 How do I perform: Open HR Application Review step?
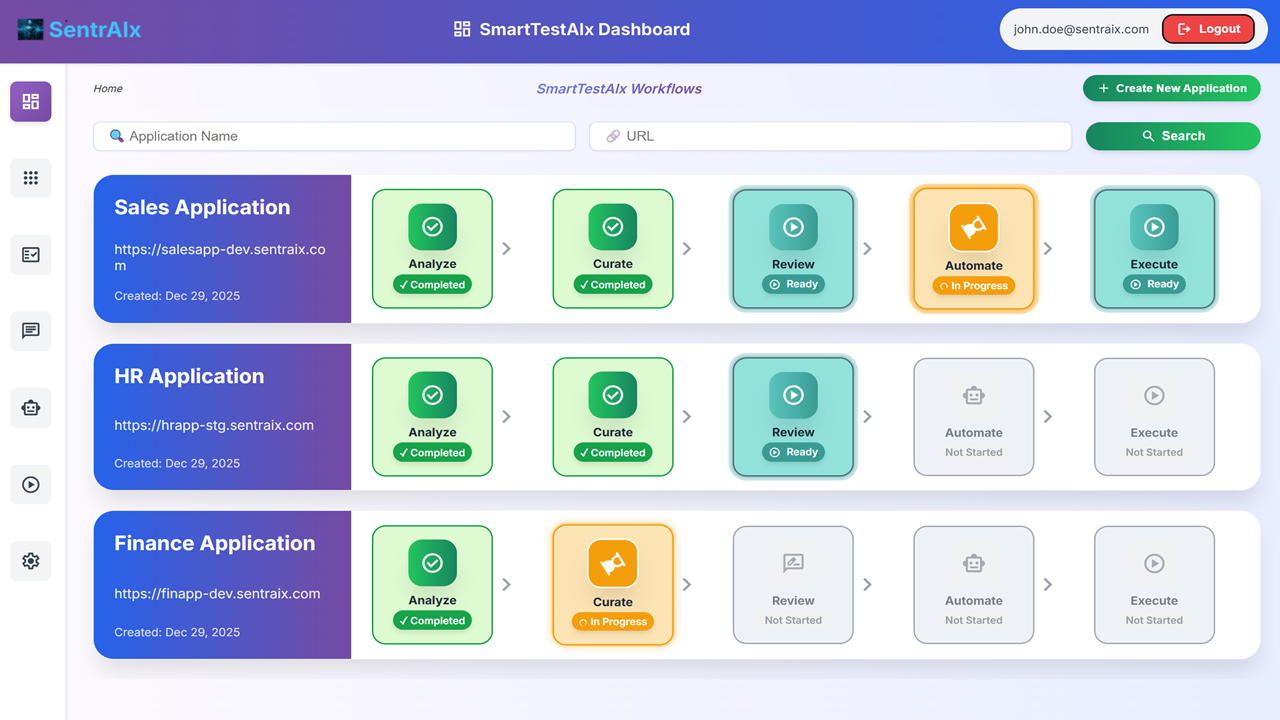point(793,417)
